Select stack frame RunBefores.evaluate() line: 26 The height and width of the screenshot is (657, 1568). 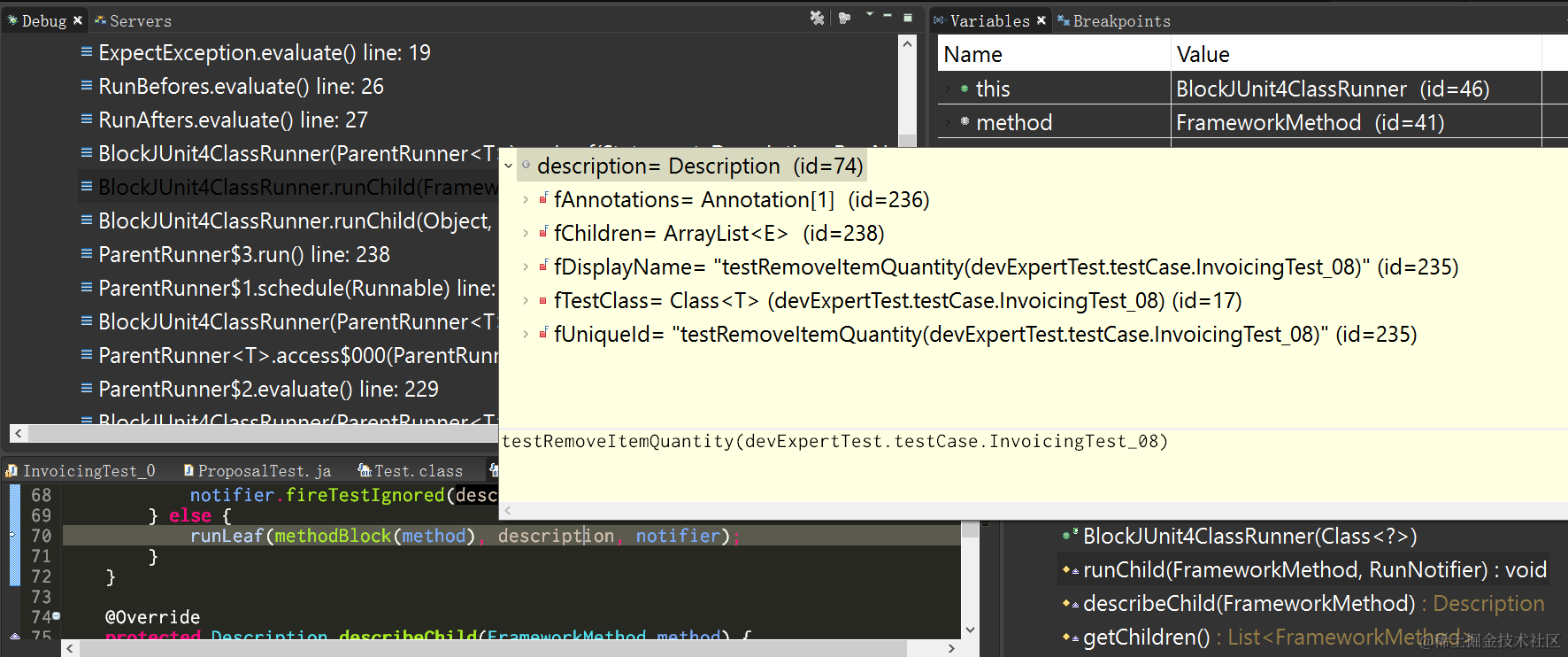(x=241, y=87)
